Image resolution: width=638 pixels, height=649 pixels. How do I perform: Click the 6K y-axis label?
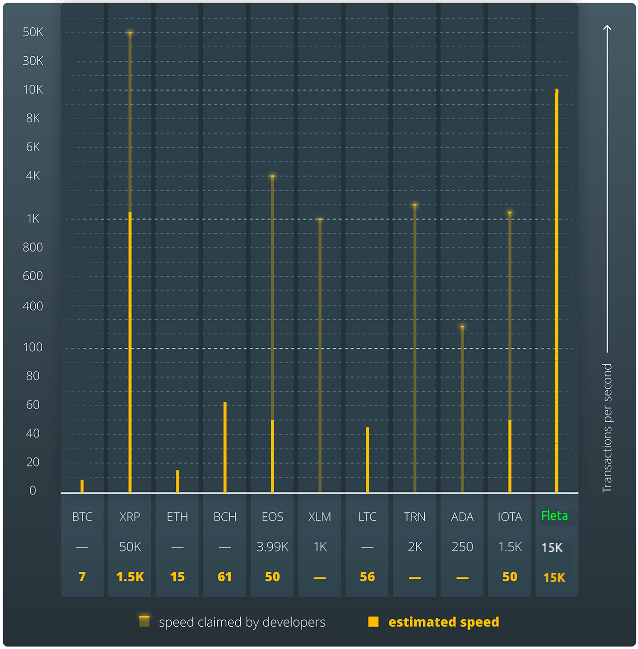point(33,147)
